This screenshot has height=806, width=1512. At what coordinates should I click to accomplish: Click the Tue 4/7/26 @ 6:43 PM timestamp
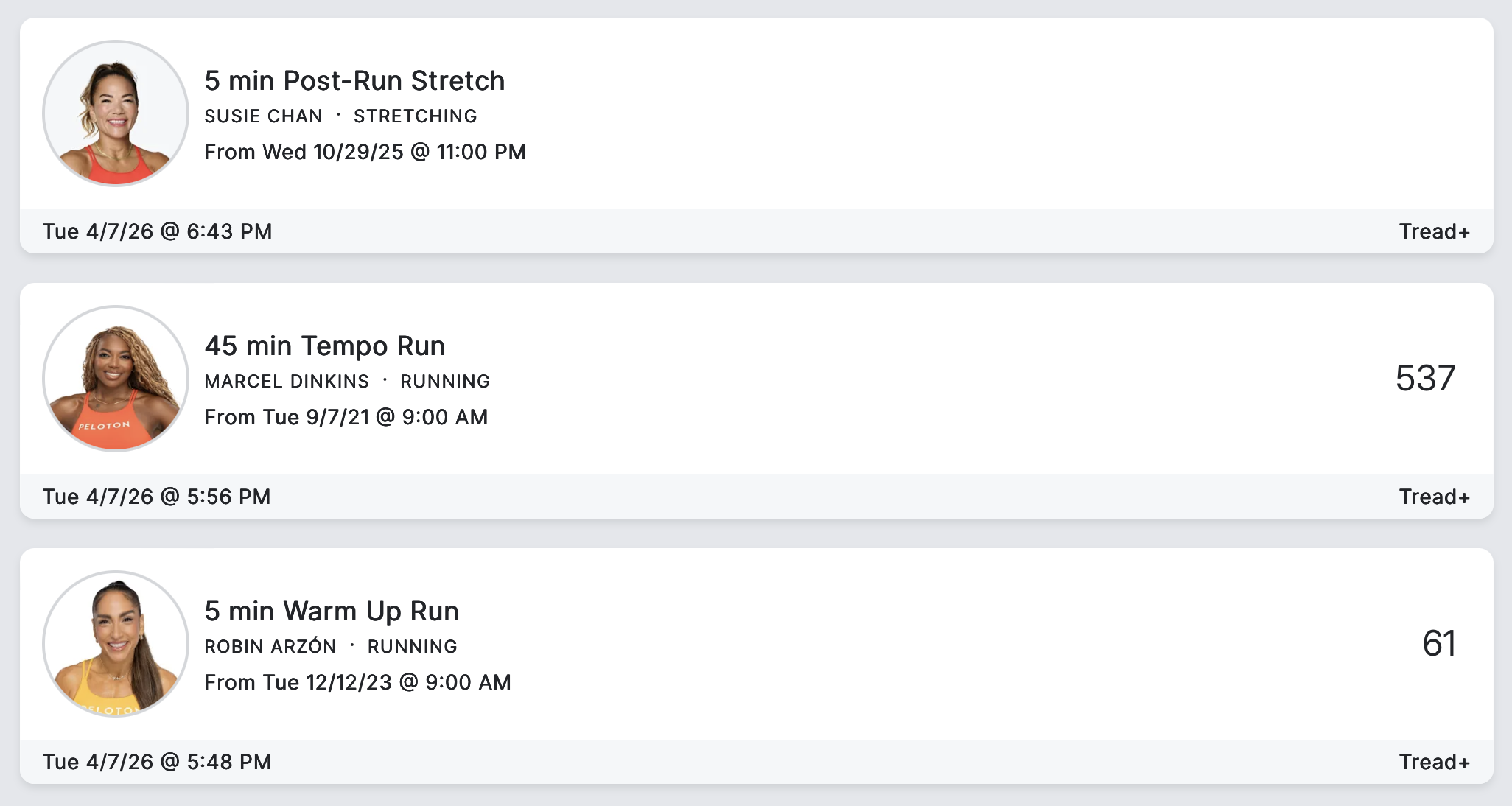(157, 231)
